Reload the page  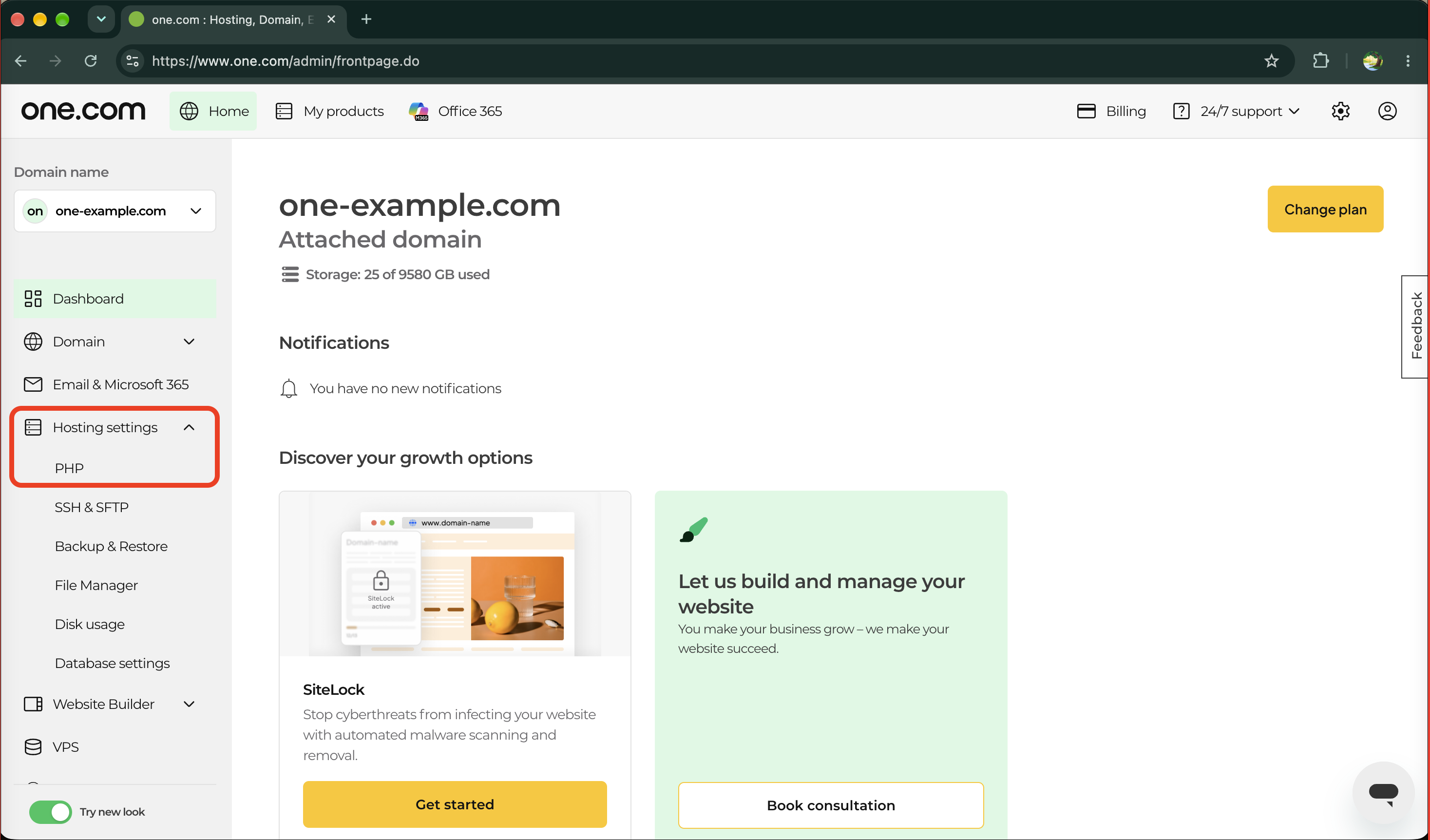click(91, 61)
